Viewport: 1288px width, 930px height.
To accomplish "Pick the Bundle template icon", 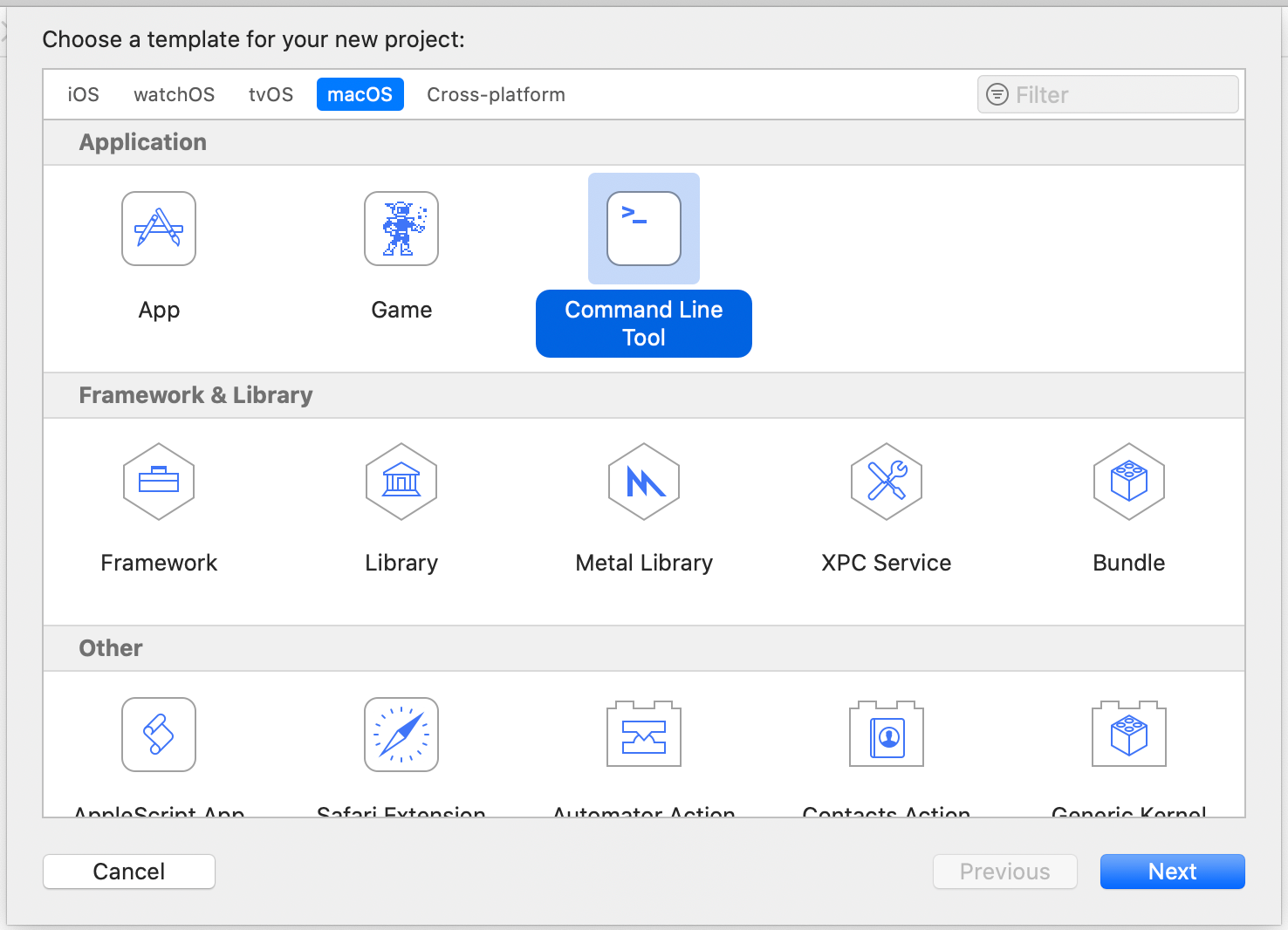I will coord(1129,482).
